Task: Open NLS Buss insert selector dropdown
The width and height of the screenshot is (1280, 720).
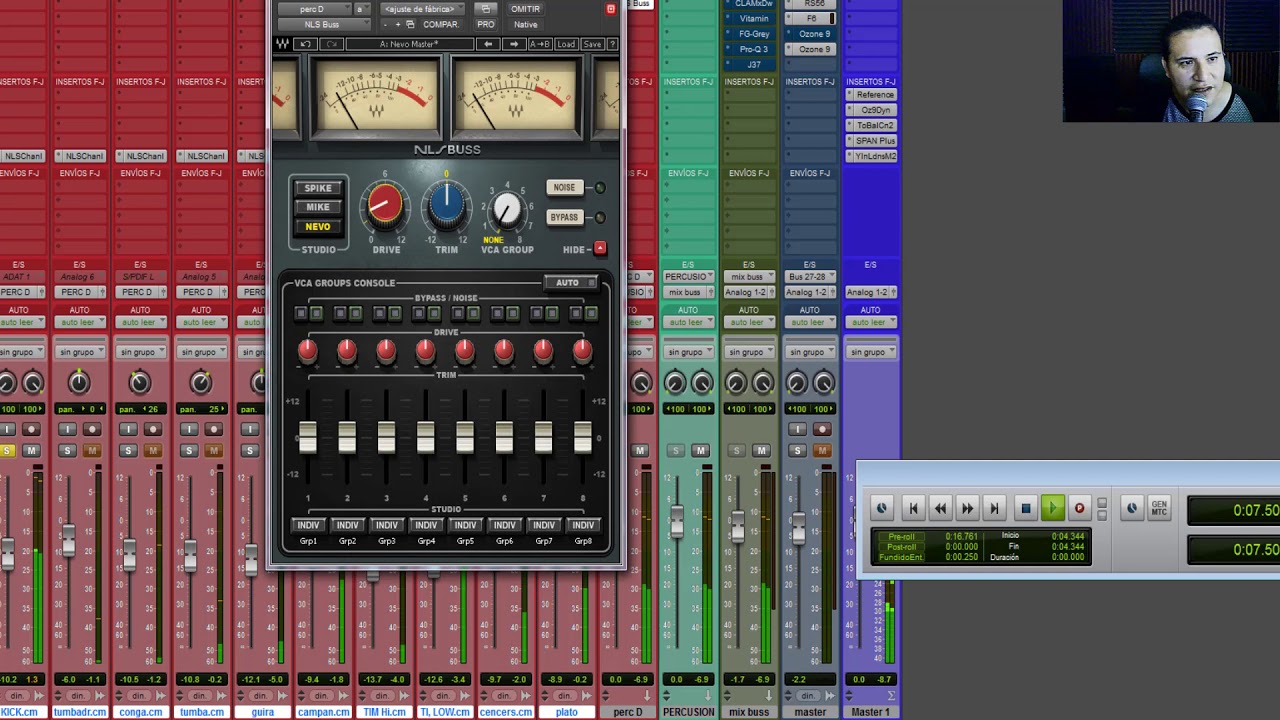Action: tap(323, 24)
